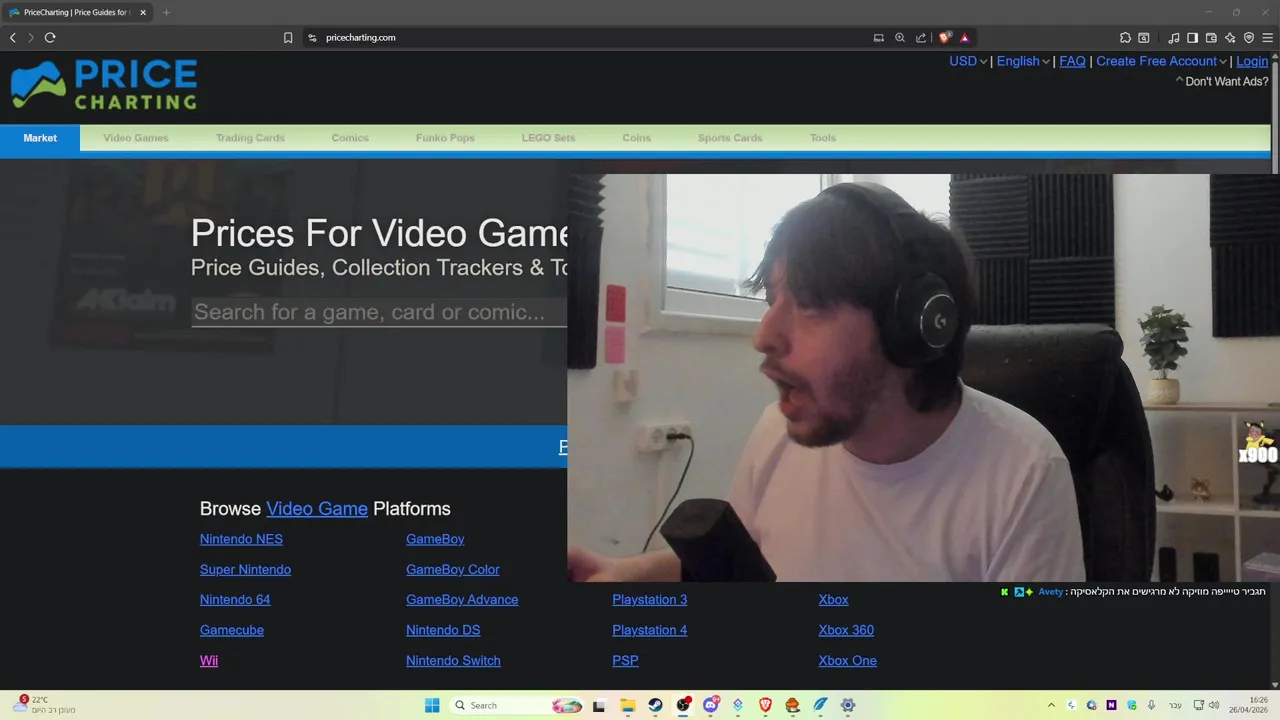Open the FAQ link
Viewport: 1280px width, 720px height.
[x=1072, y=61]
